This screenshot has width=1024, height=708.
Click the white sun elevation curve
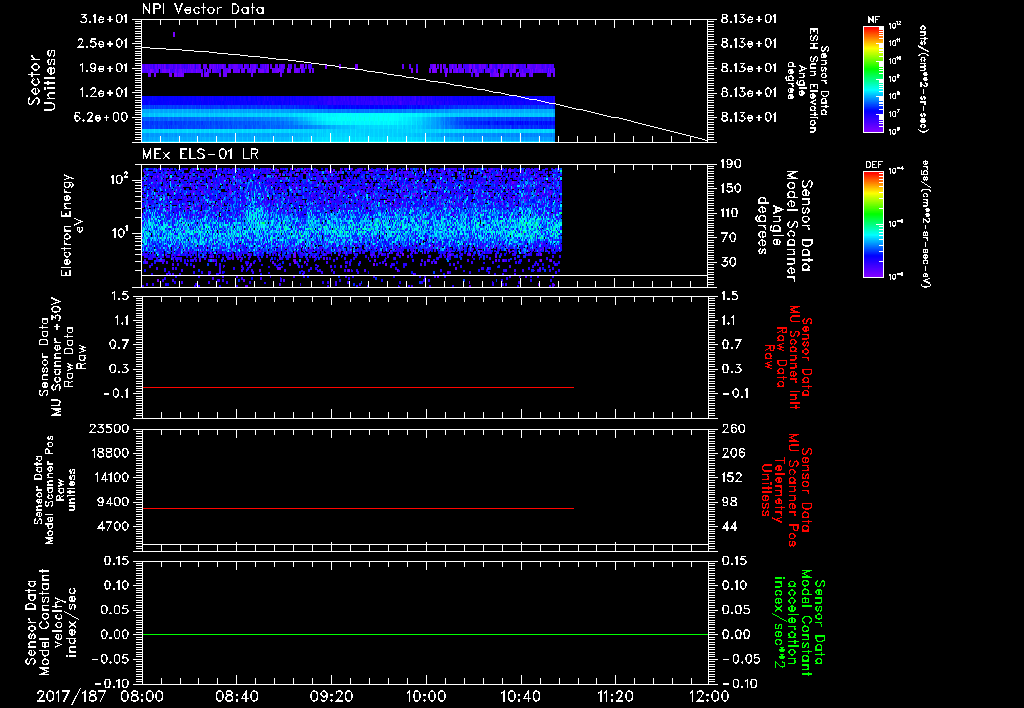(x=425, y=80)
